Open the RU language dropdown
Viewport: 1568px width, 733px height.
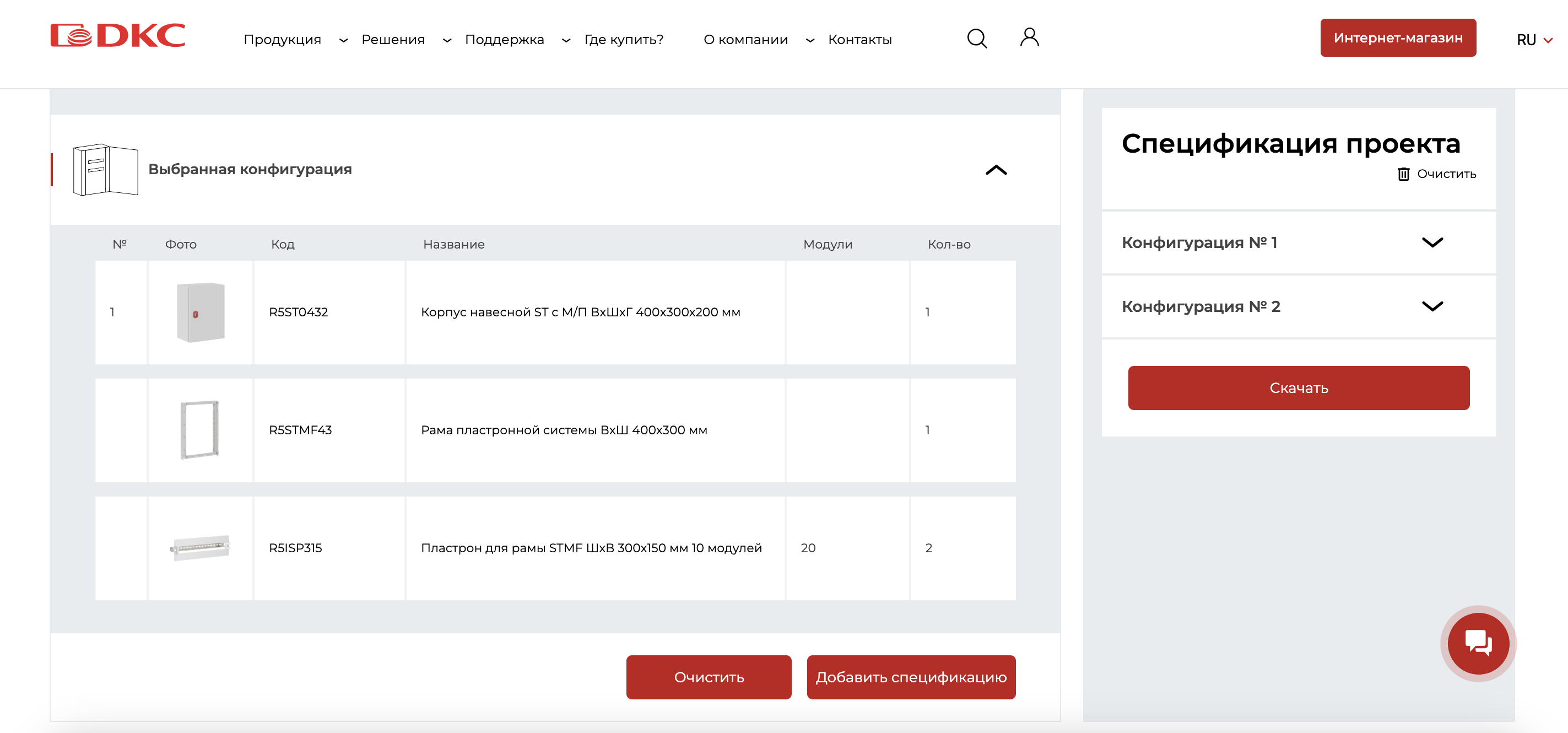pos(1534,40)
